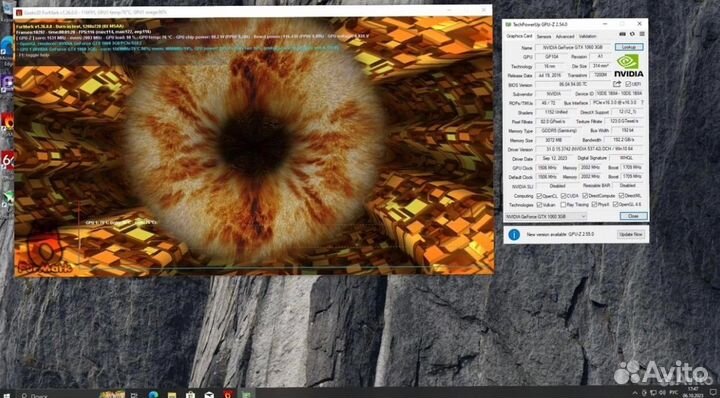Click the GPU-Z screenshot camera icon
This screenshot has width=720, height=398.
[x=622, y=34]
